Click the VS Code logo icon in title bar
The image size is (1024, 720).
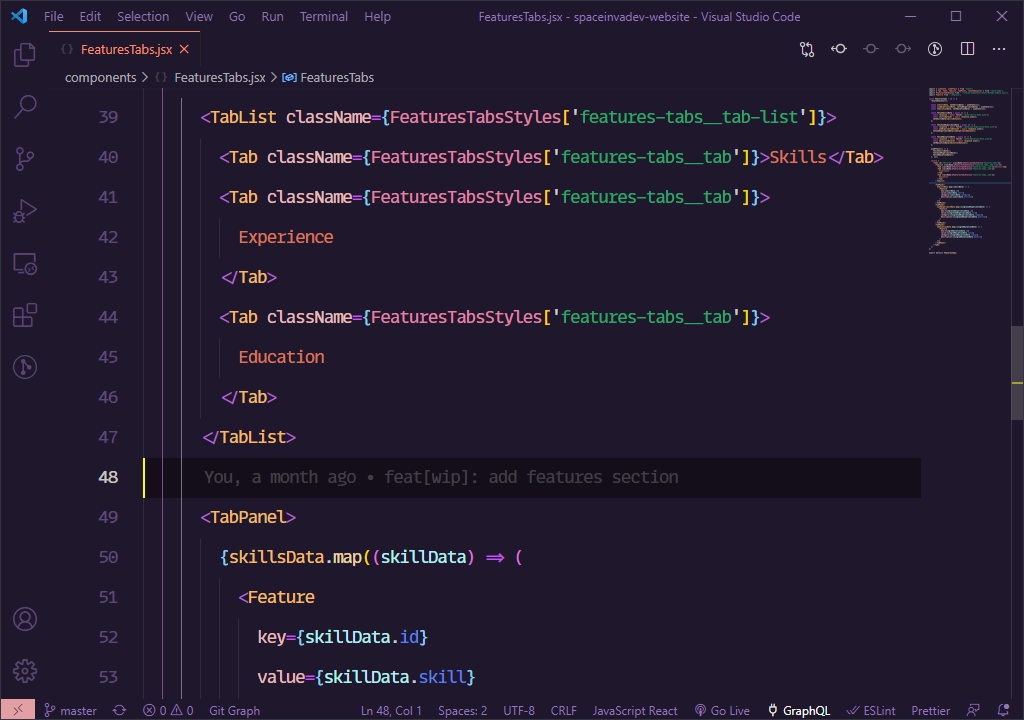click(x=20, y=16)
